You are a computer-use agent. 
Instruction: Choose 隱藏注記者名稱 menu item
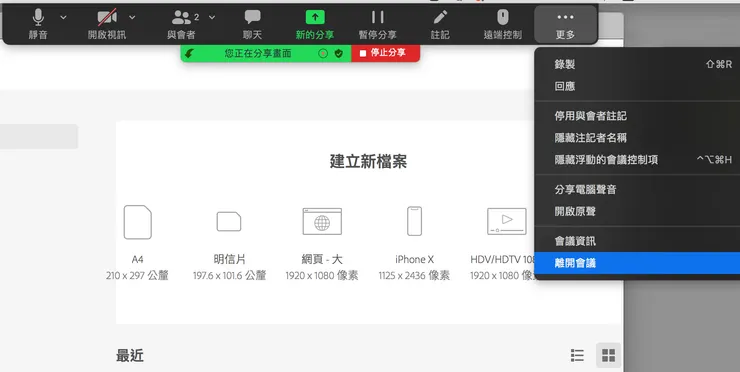tap(638, 138)
